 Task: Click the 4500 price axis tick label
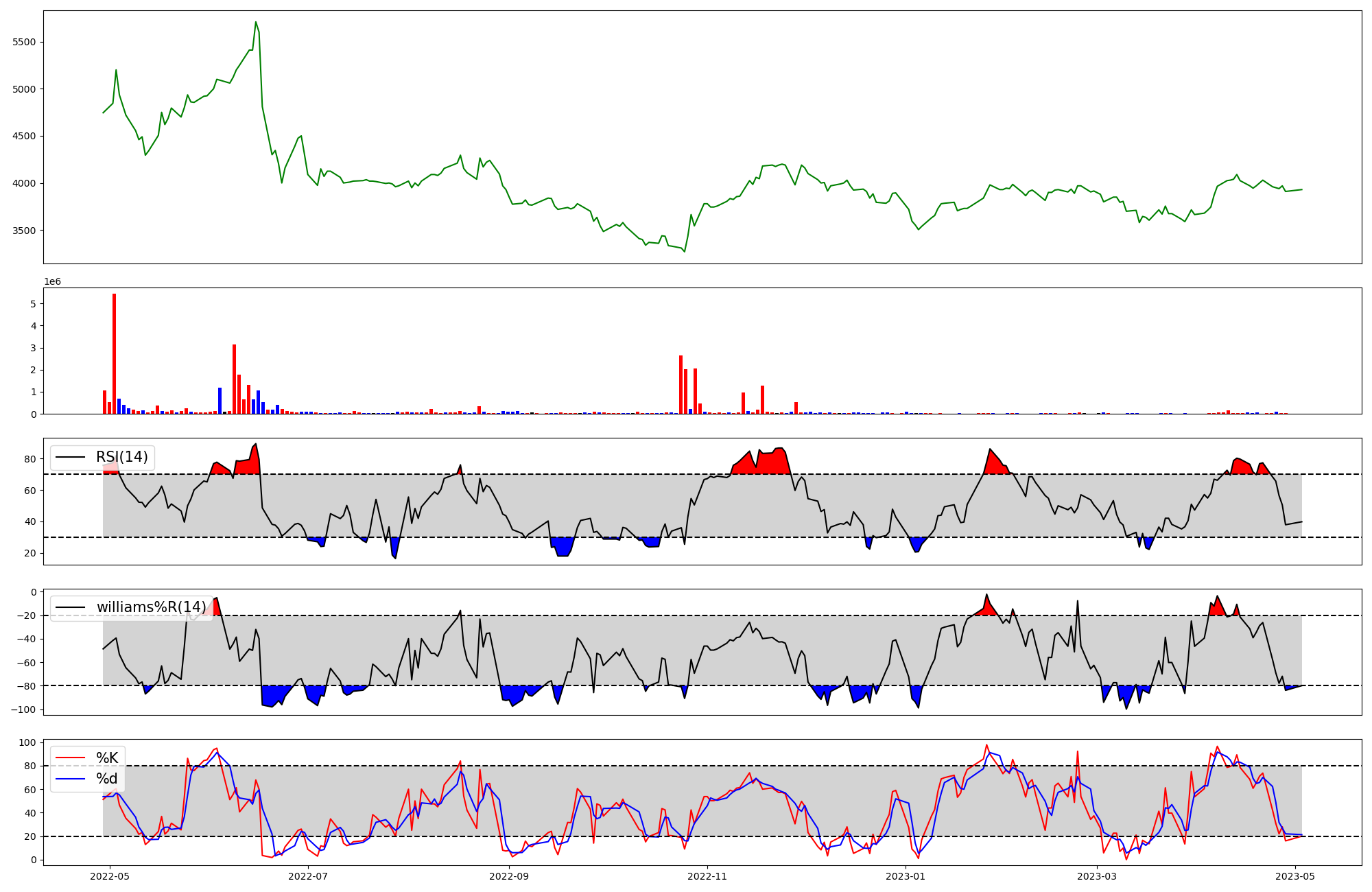pyautogui.click(x=24, y=136)
